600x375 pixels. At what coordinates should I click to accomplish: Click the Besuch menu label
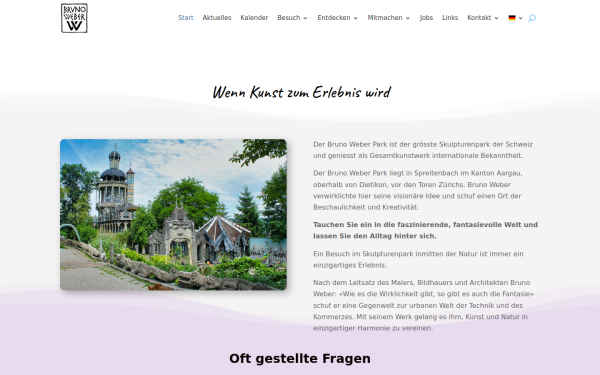(x=289, y=18)
